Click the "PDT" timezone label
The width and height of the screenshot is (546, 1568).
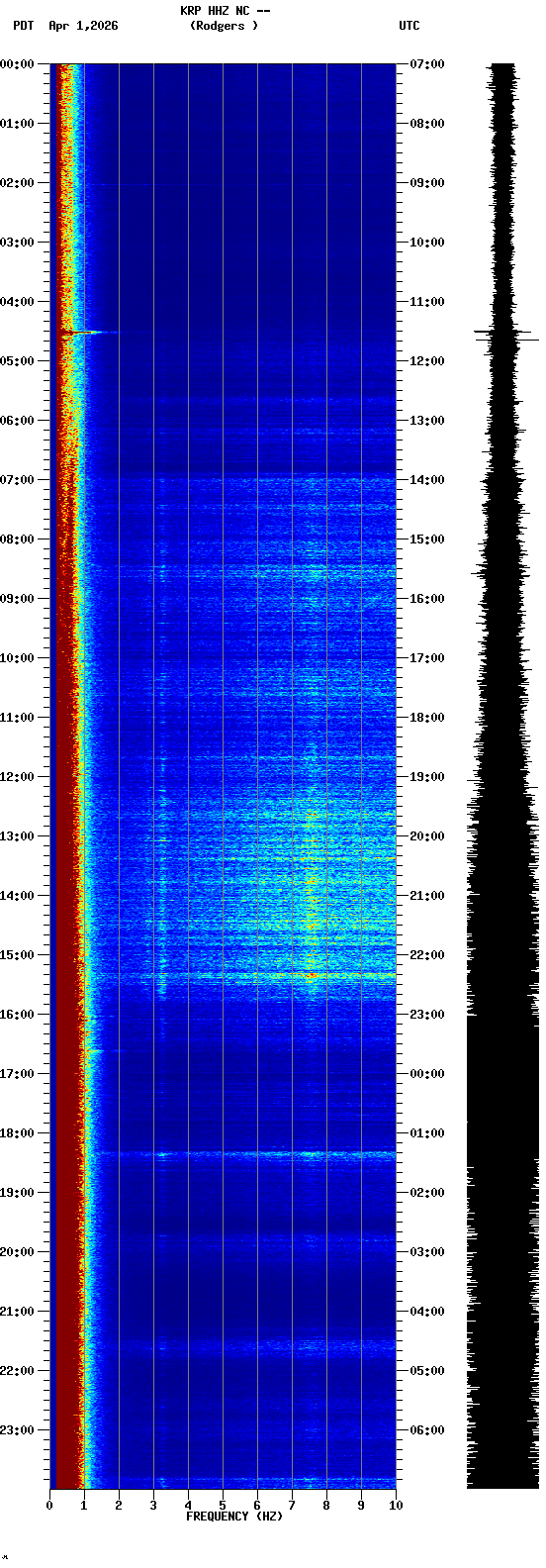click(x=24, y=26)
